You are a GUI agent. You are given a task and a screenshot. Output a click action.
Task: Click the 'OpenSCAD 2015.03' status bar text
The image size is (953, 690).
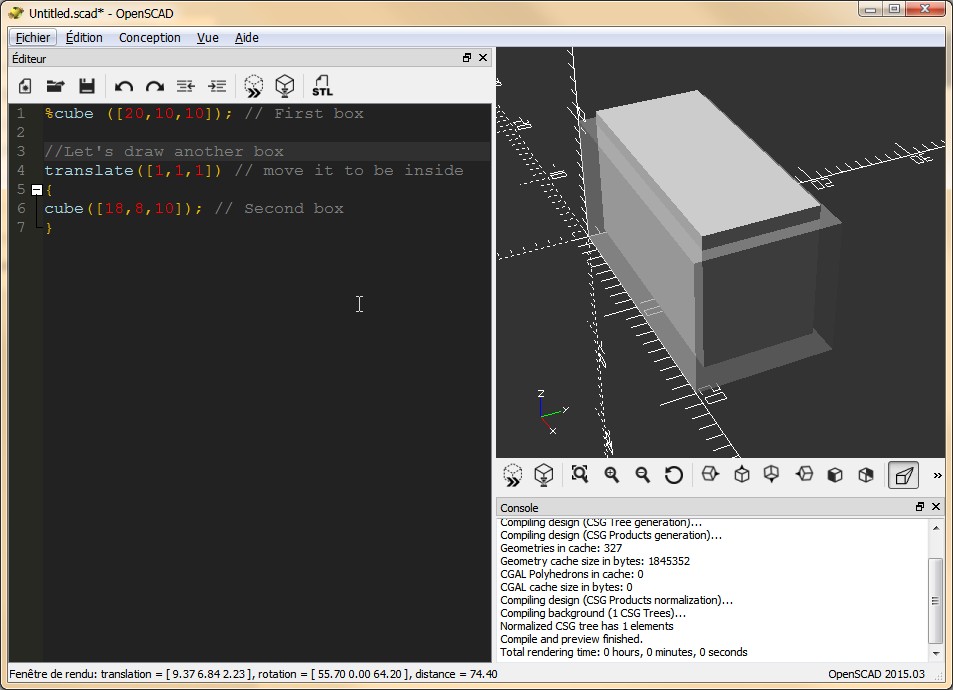(876, 674)
